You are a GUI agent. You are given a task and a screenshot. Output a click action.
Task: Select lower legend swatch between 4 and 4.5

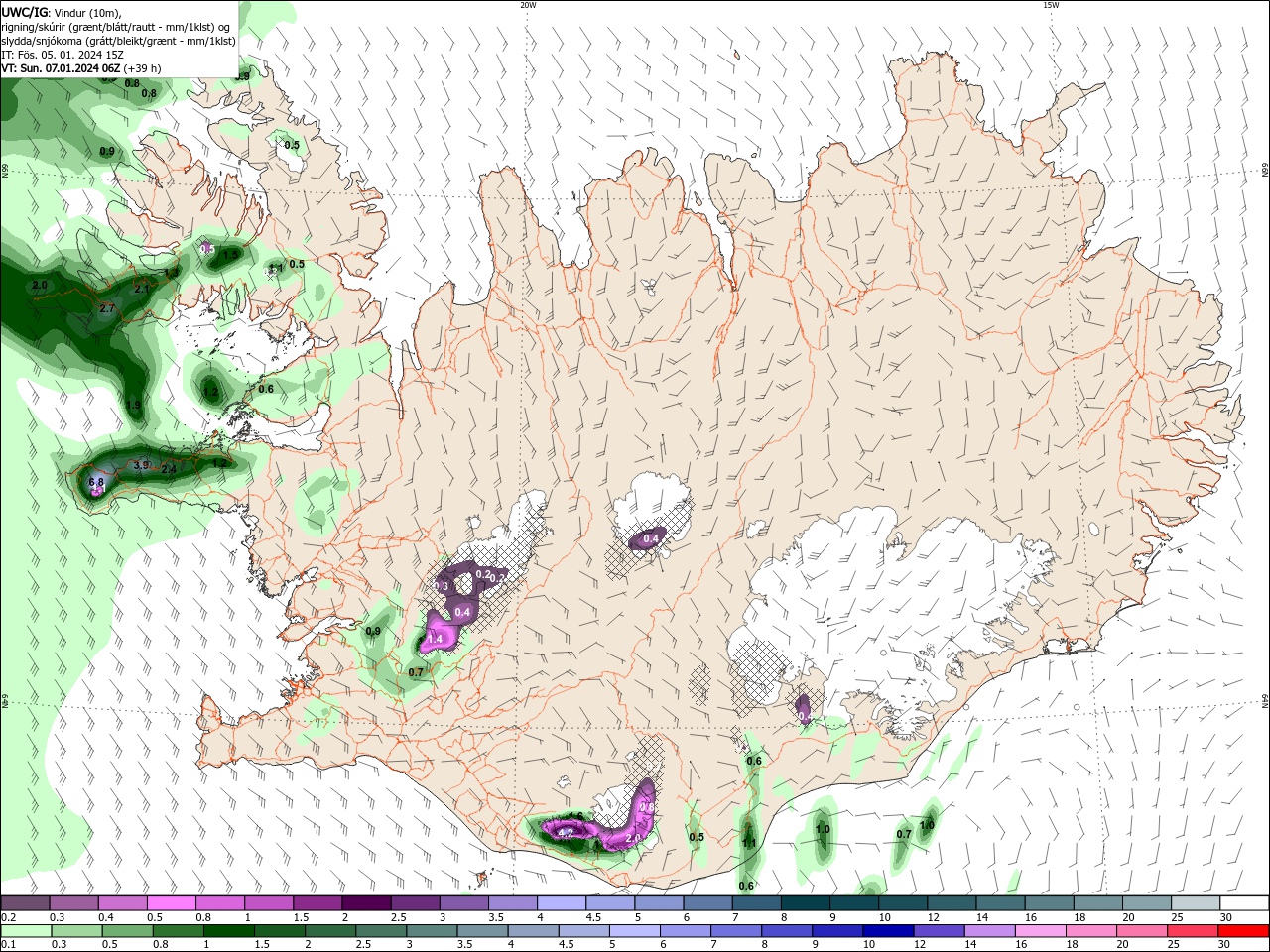tap(535, 931)
